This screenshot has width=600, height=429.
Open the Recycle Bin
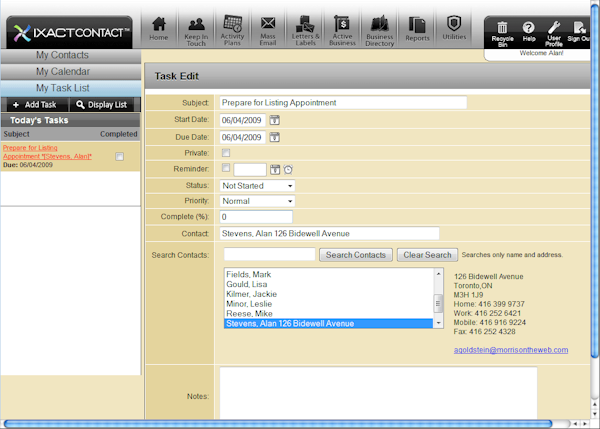pyautogui.click(x=502, y=34)
